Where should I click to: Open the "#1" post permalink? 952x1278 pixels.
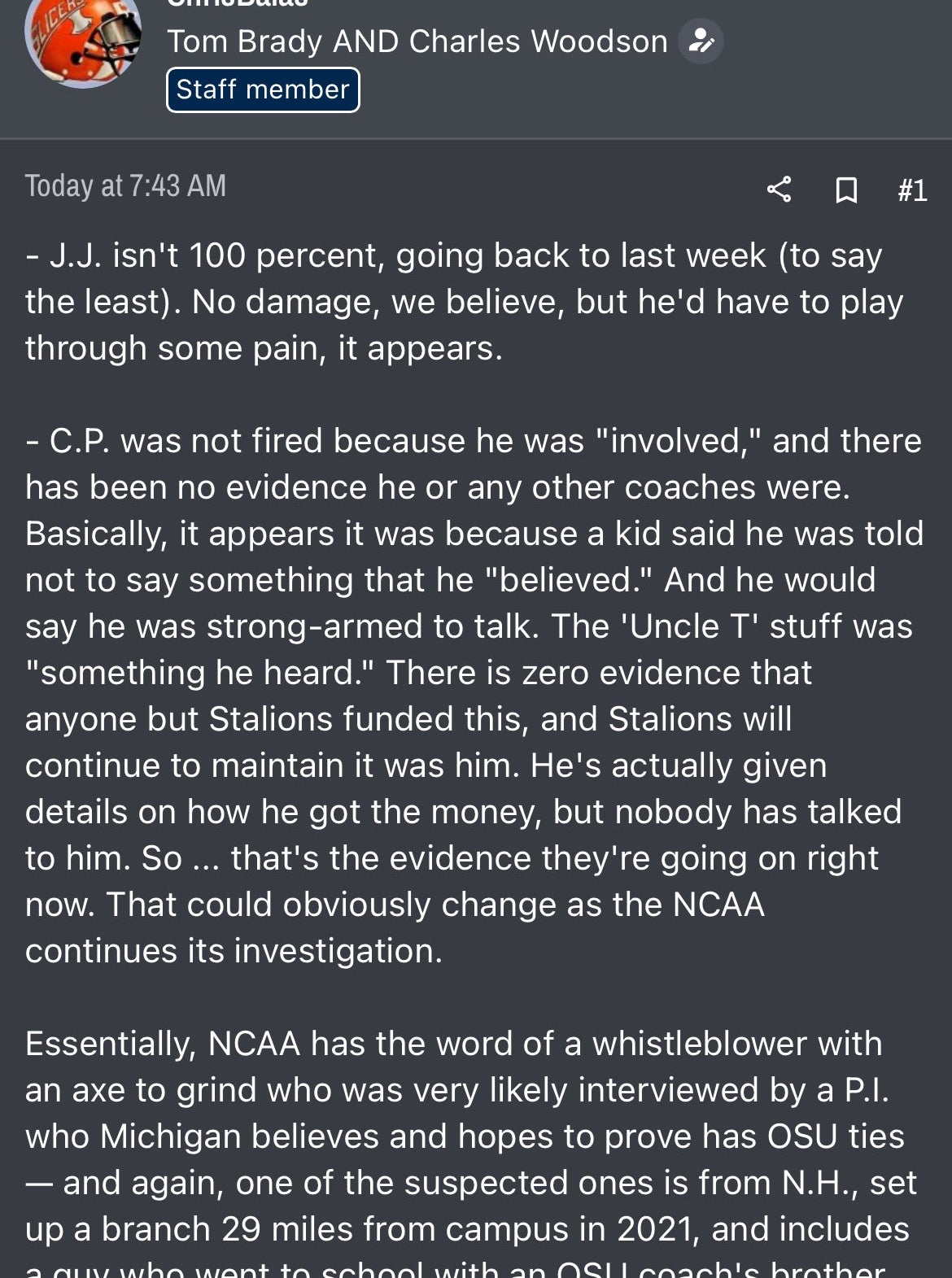click(912, 190)
